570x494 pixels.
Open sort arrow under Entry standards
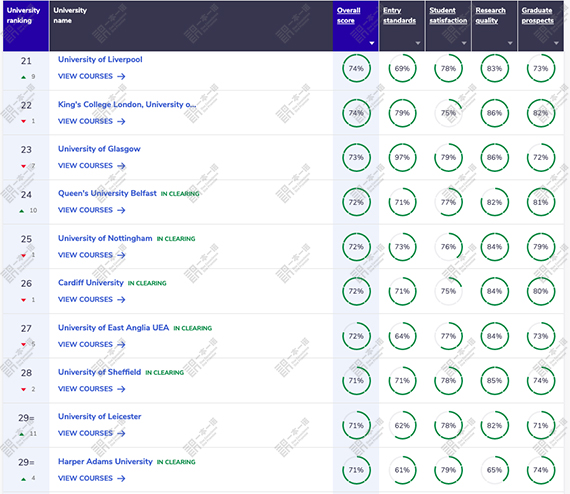418,43
